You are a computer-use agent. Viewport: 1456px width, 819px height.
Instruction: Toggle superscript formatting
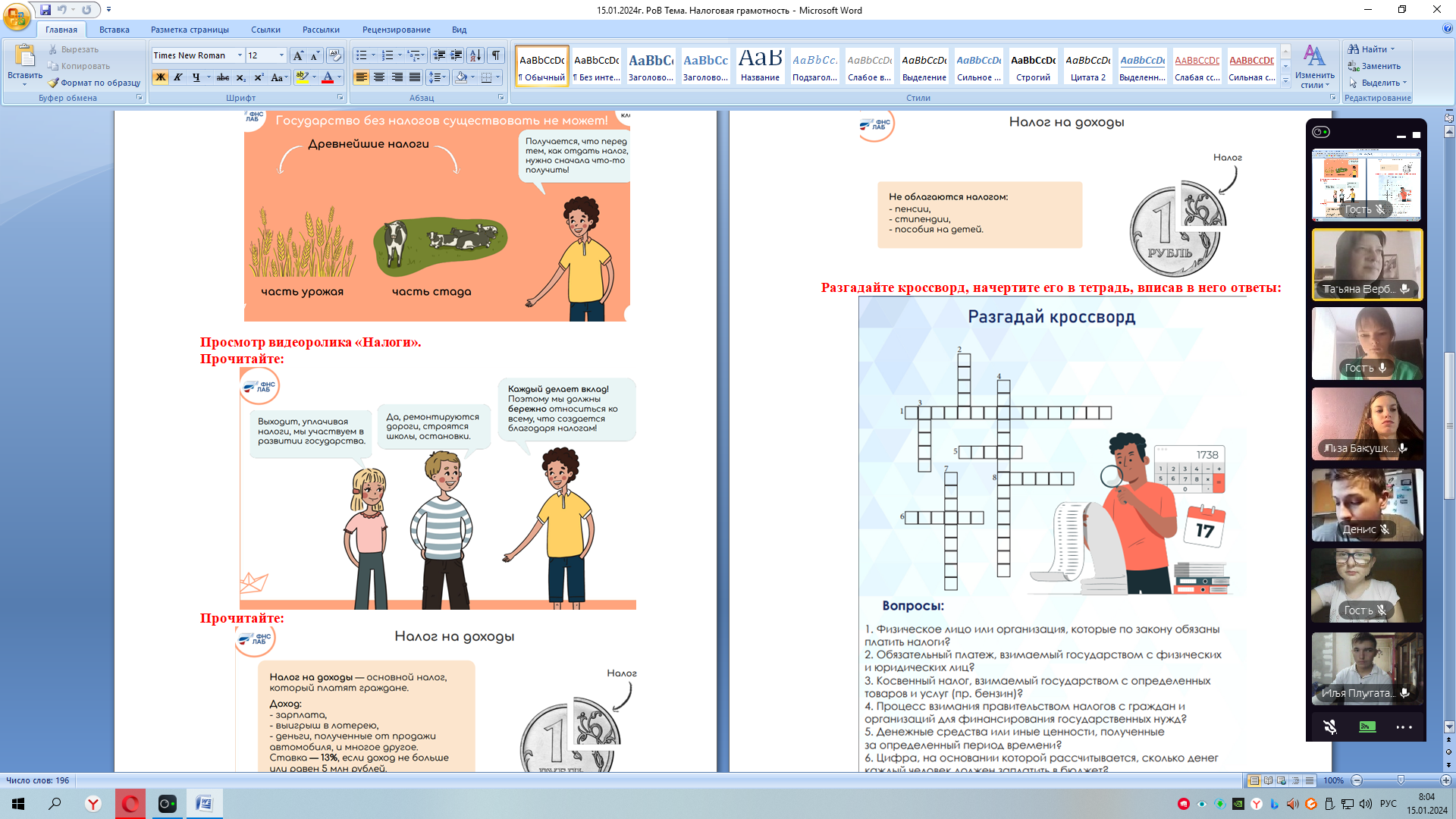coord(259,77)
